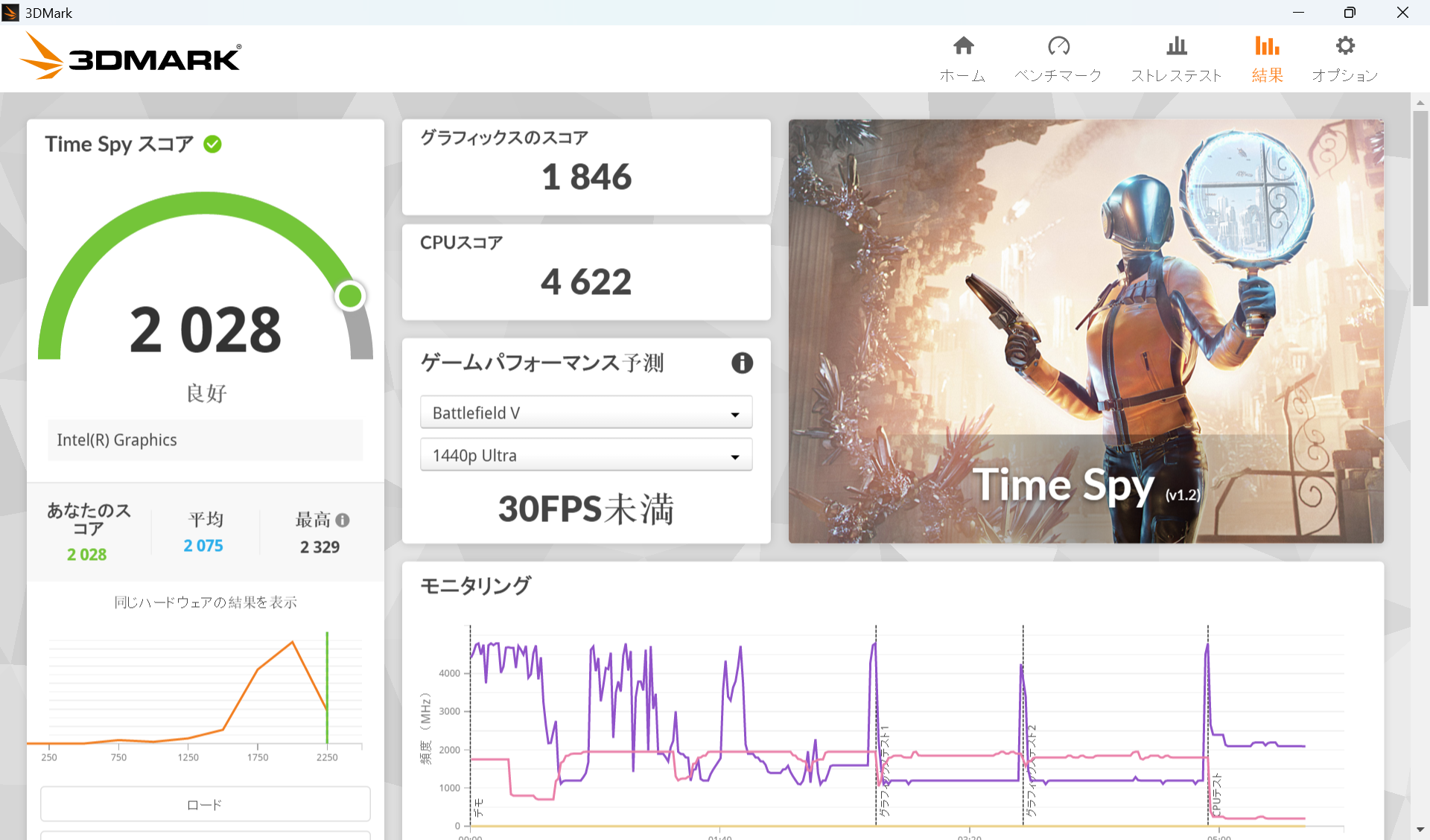Click the score gauge green indicator knob

coord(350,296)
